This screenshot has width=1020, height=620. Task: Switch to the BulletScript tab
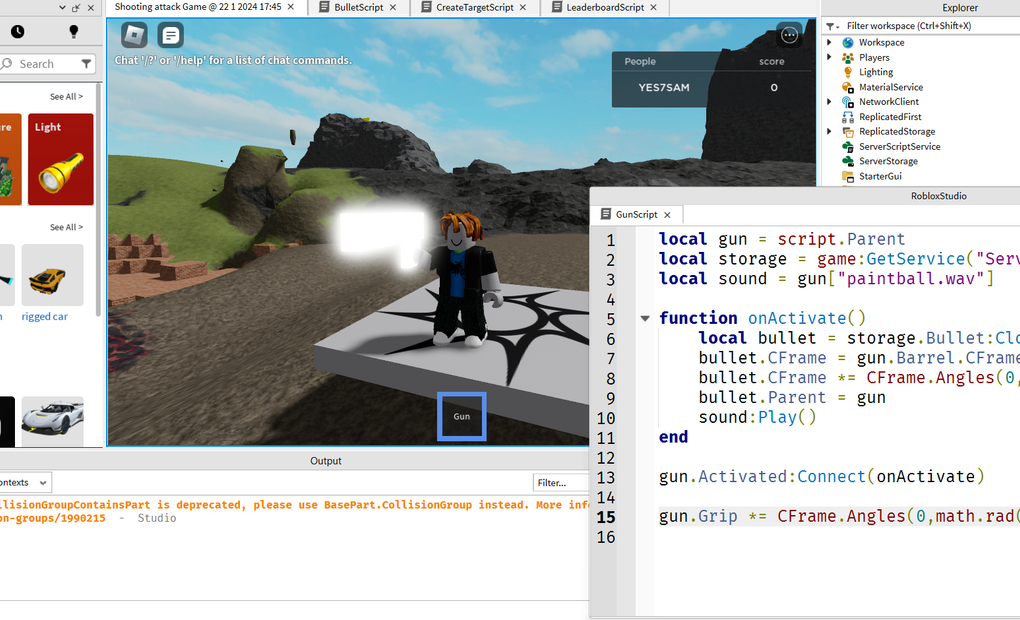358,7
